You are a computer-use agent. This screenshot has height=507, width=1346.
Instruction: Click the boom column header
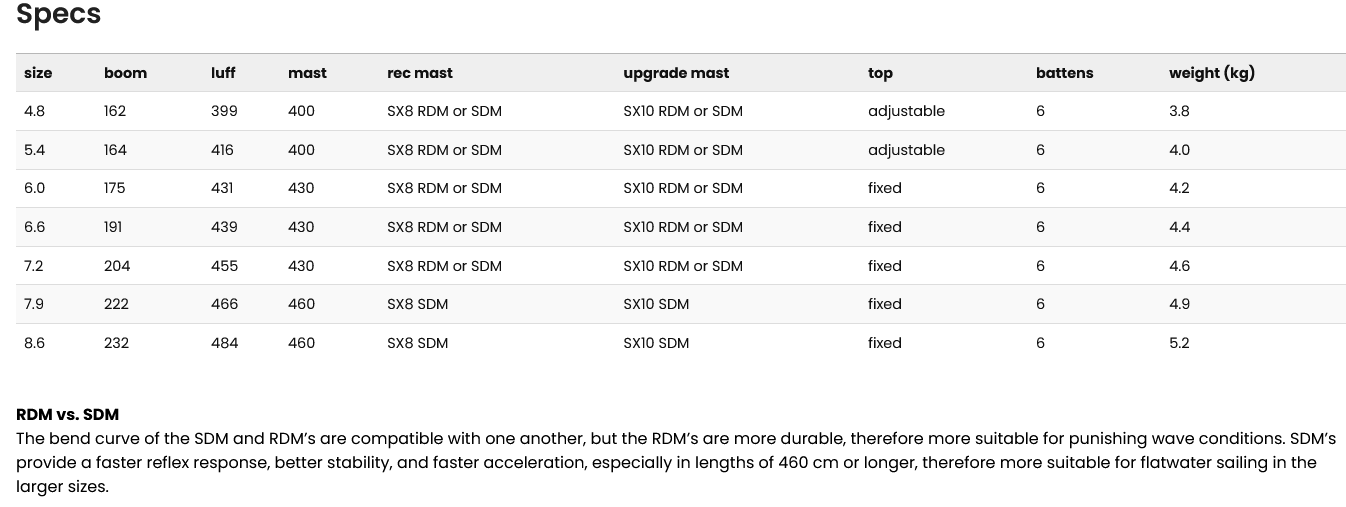click(x=125, y=73)
